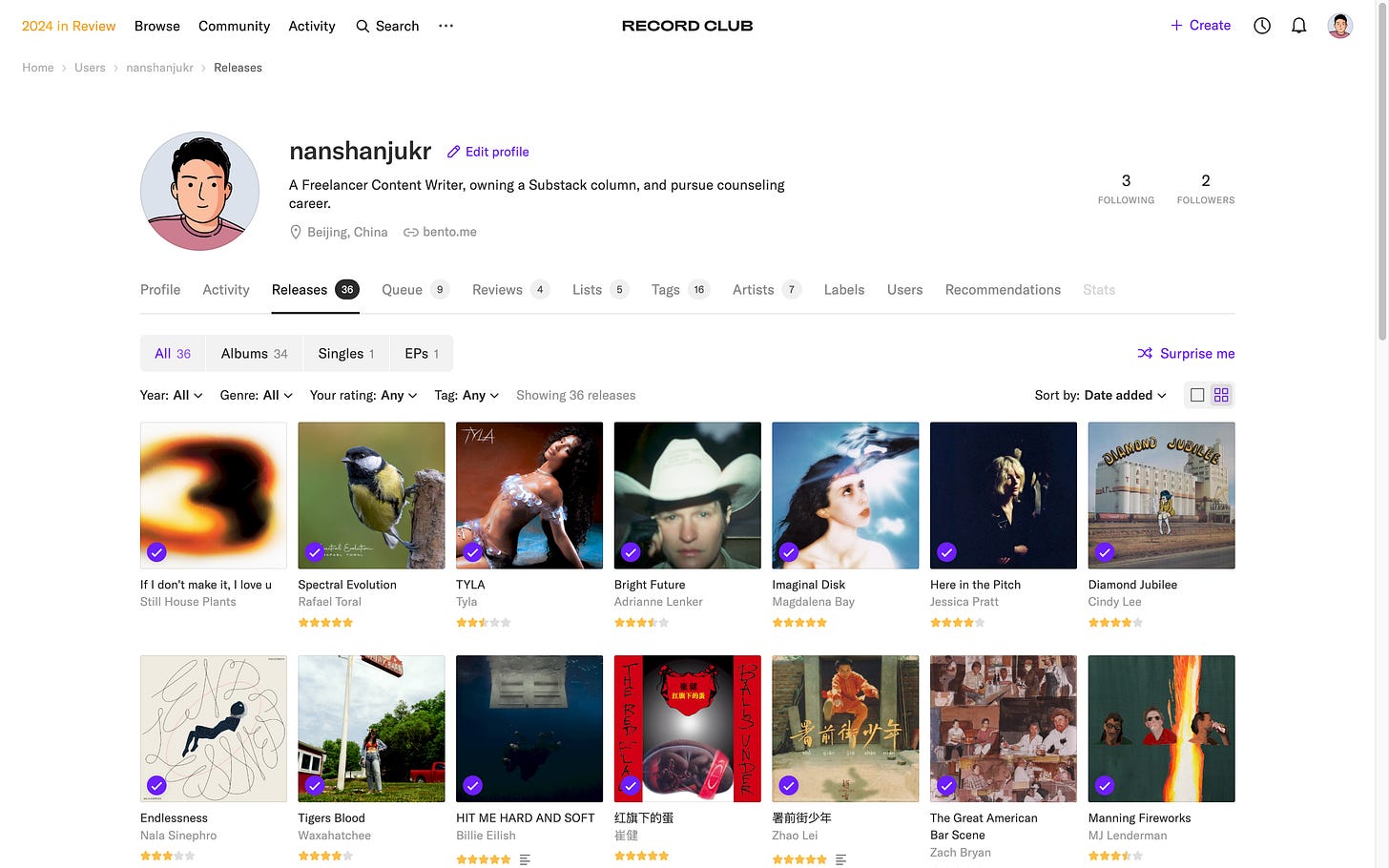The height and width of the screenshot is (868, 1389).
Task: Open the review icon under 署前街少年
Action: (840, 859)
